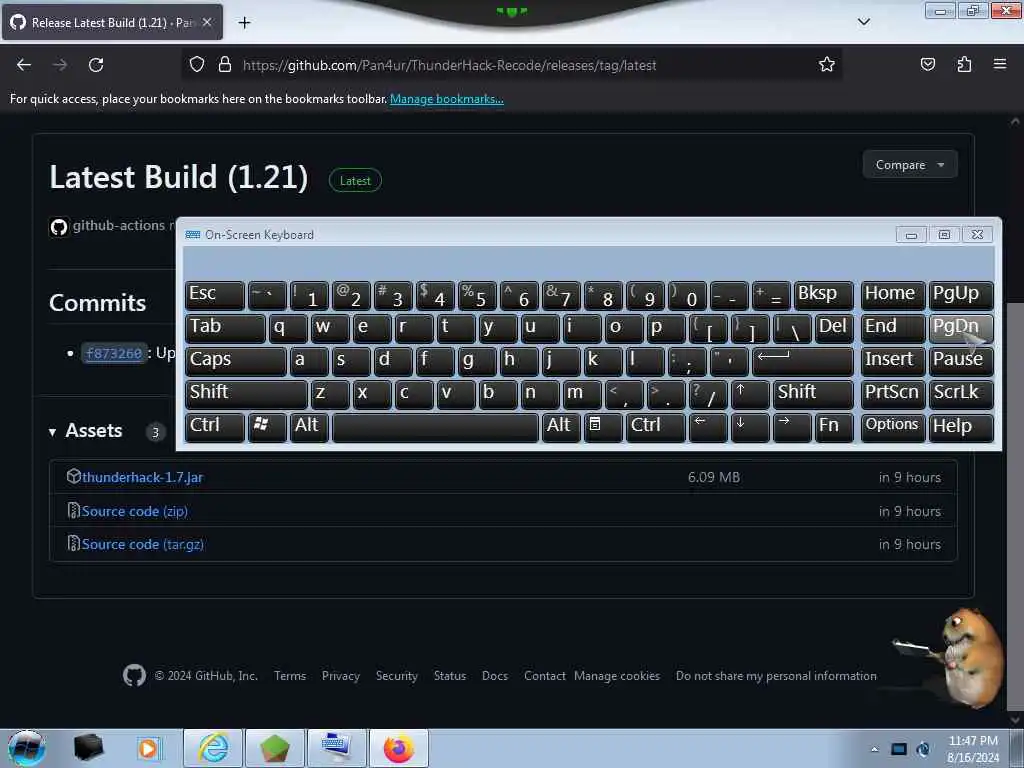Open the list all tabs chevron
This screenshot has width=1024, height=768.
[x=863, y=22]
